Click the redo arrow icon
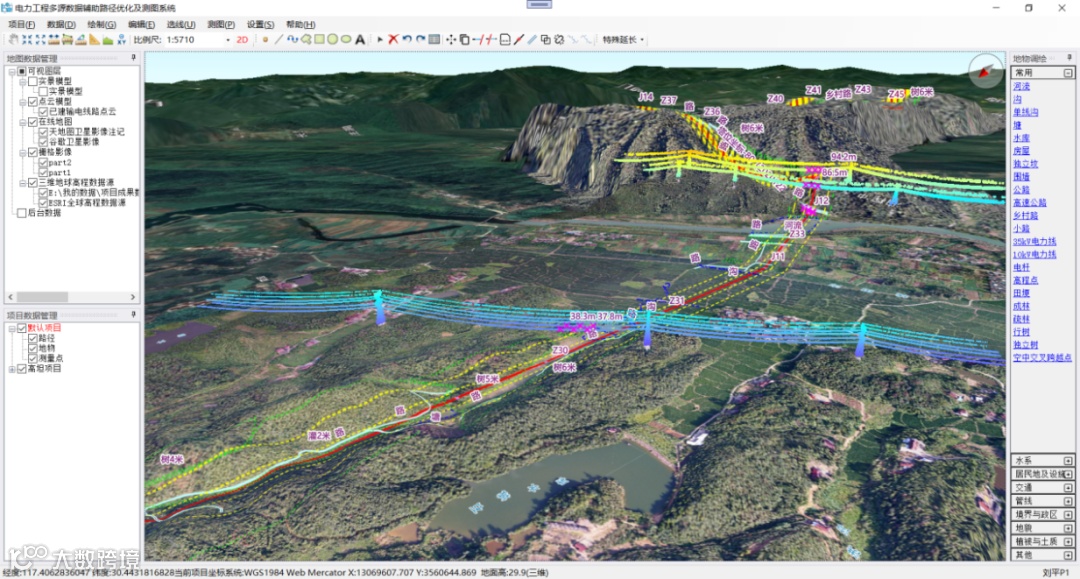Image resolution: width=1080 pixels, height=579 pixels. click(x=420, y=40)
